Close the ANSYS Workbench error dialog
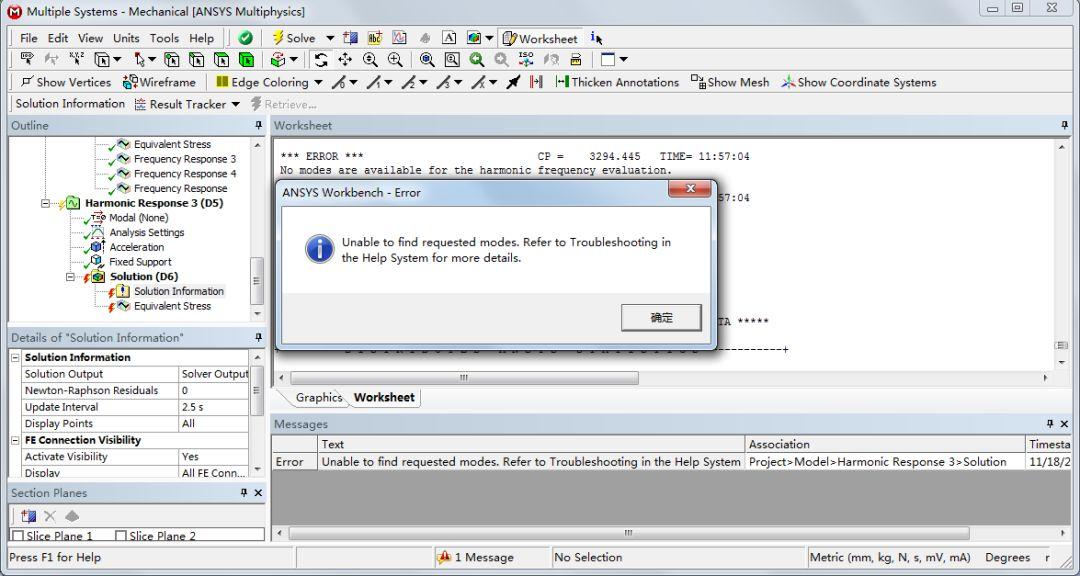Viewport: 1080px width, 576px height. point(689,189)
